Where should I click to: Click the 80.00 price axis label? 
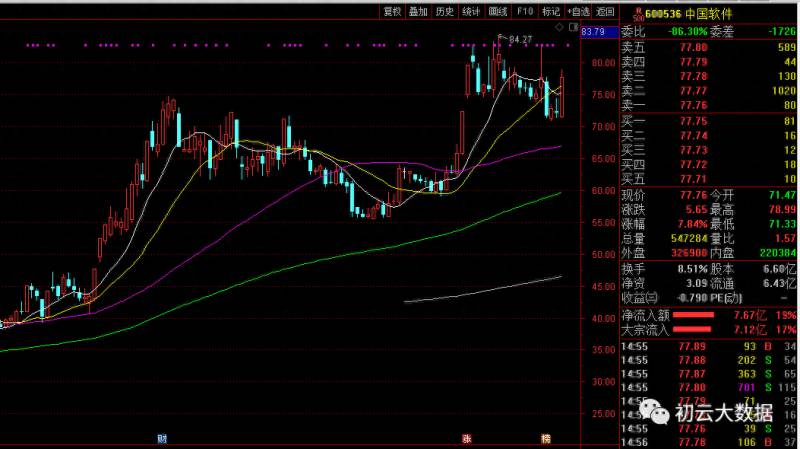coord(603,63)
